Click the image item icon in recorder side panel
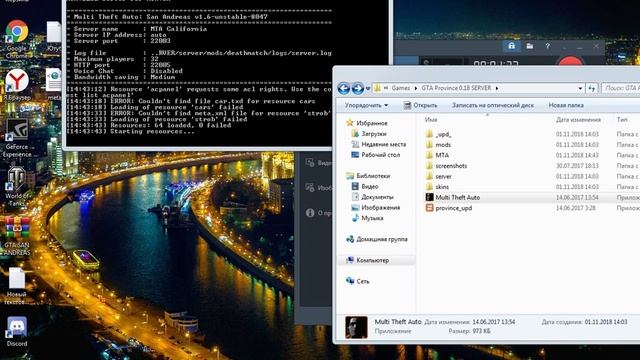640x360 pixels. click(310, 188)
